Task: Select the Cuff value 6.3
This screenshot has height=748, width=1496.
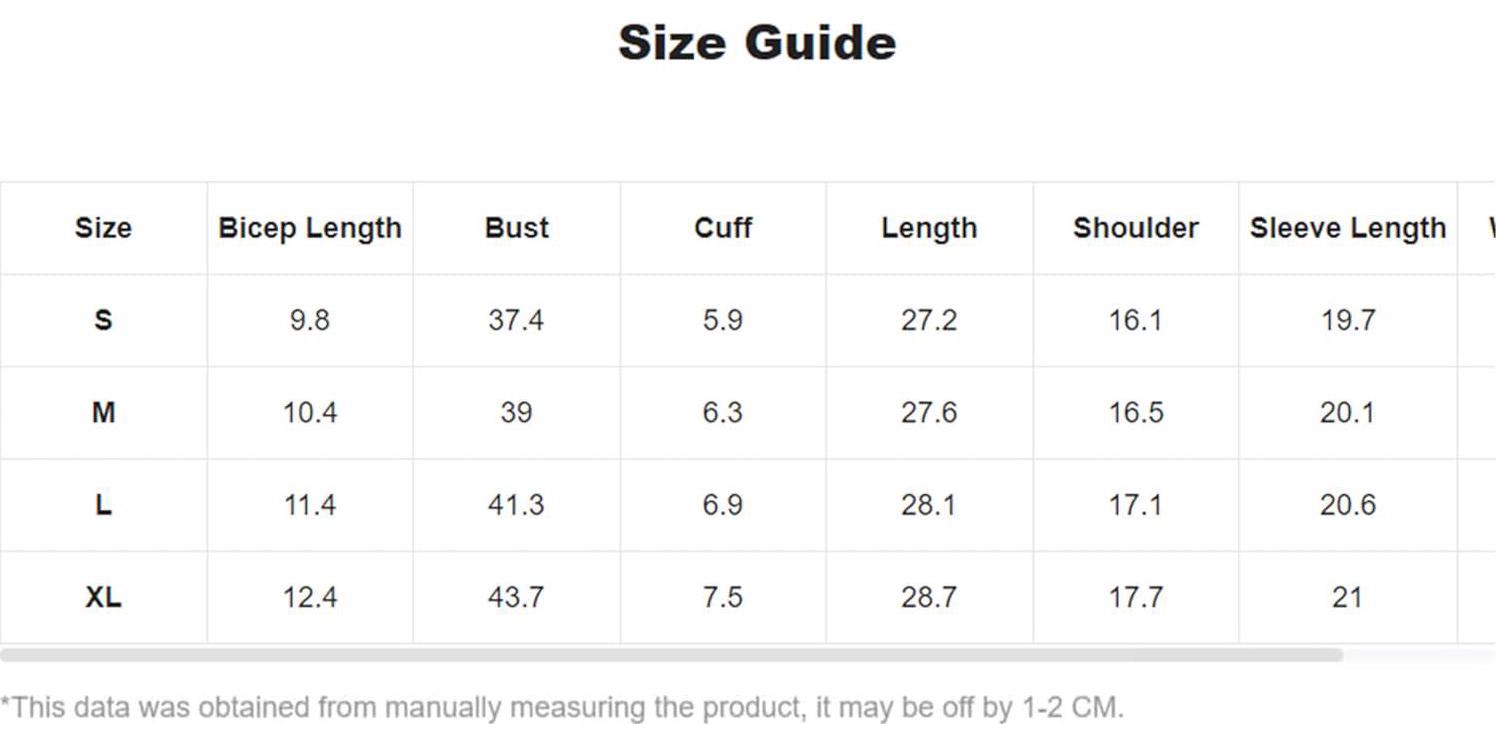Action: (x=722, y=413)
